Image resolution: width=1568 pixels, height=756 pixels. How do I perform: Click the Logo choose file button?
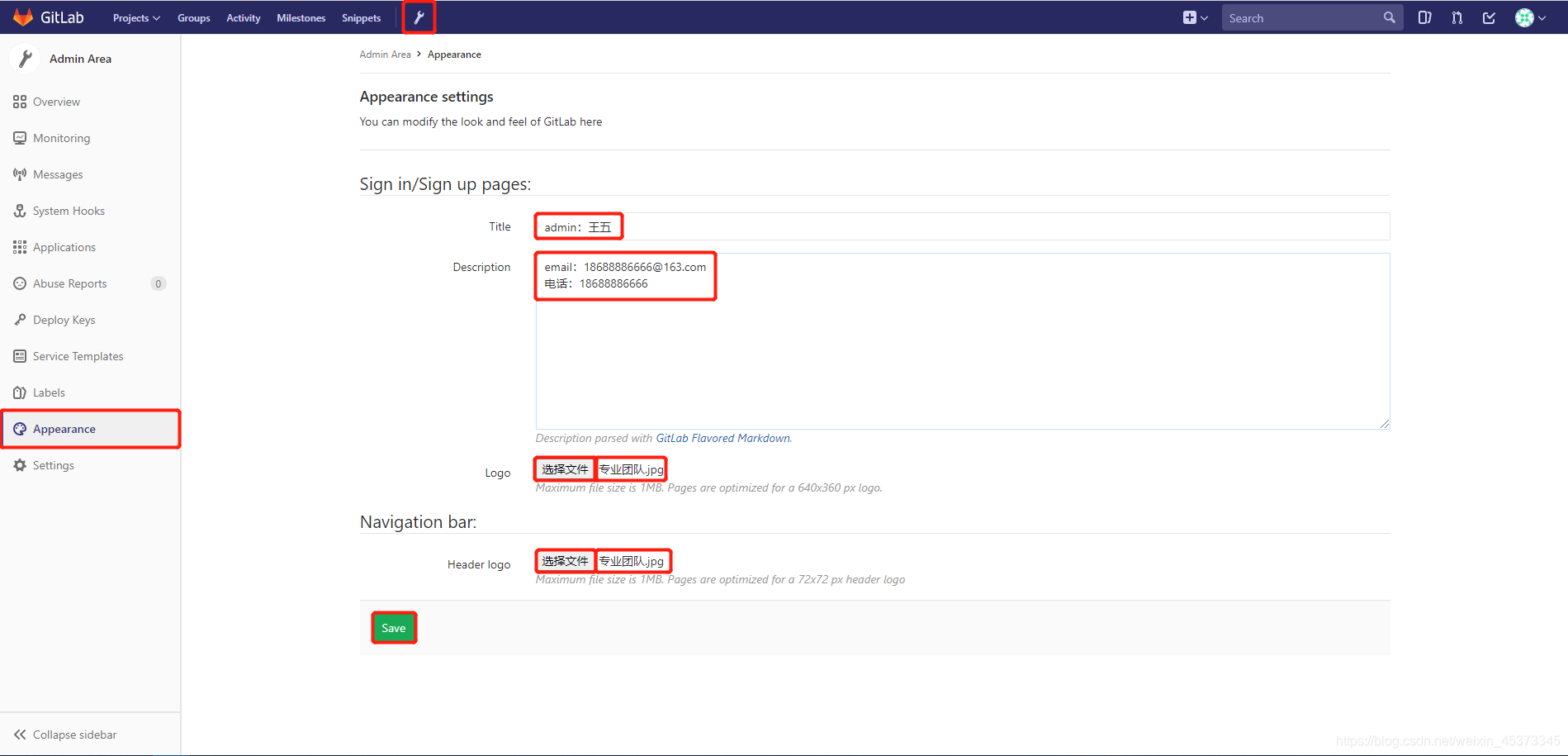(x=565, y=469)
